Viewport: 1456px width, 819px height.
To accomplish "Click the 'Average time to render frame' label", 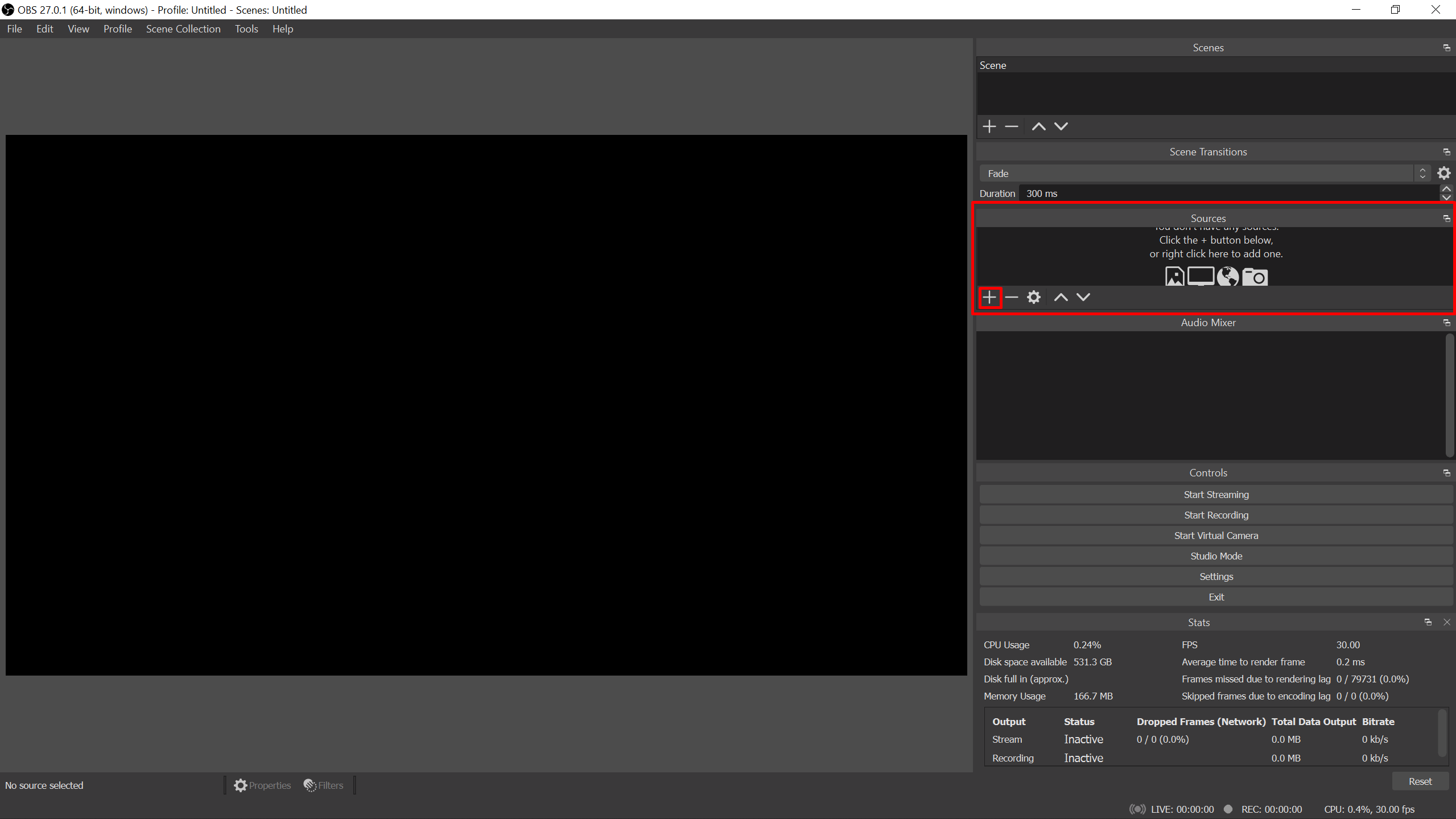I will click(1243, 662).
